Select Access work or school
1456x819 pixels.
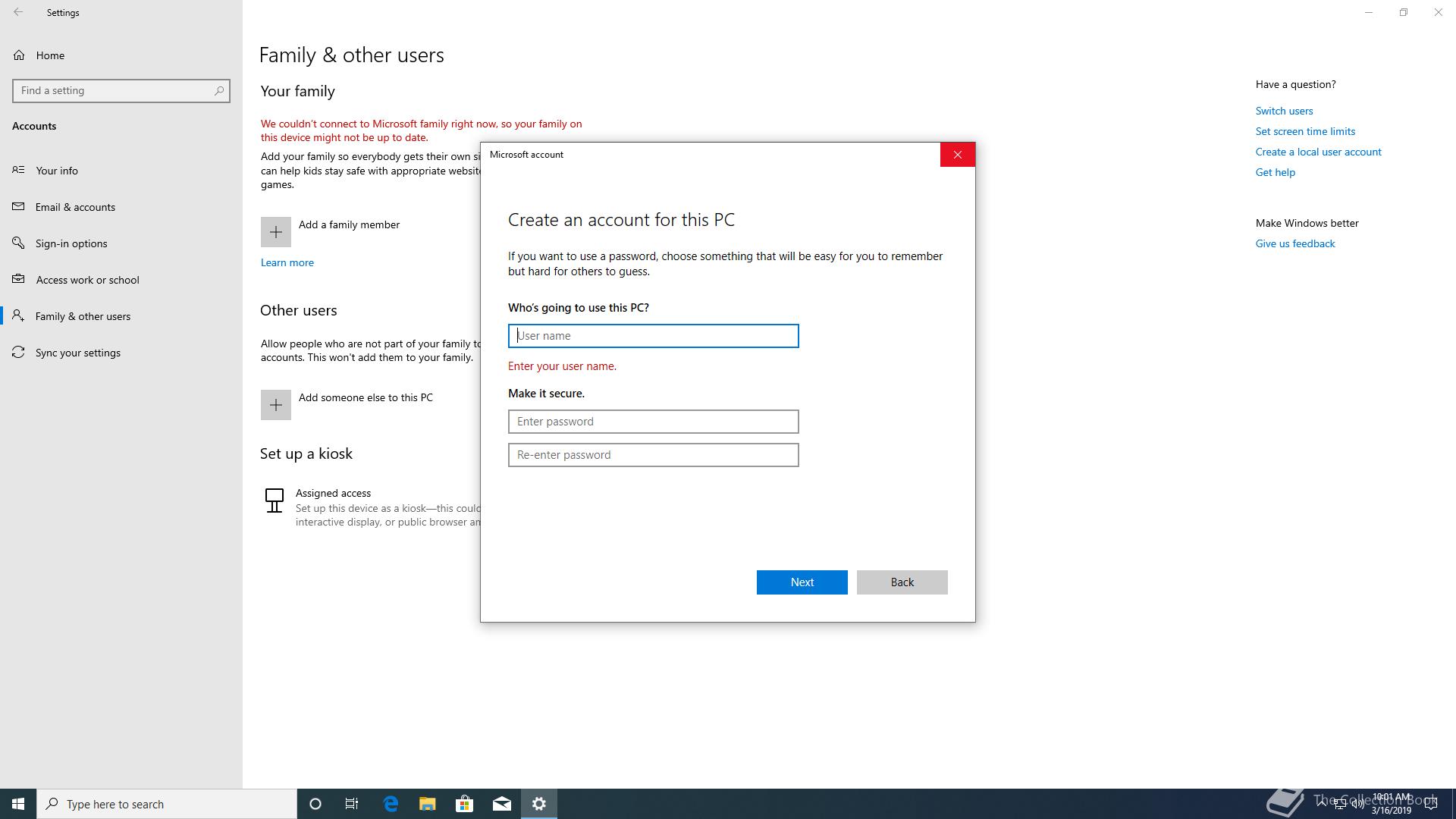point(87,280)
